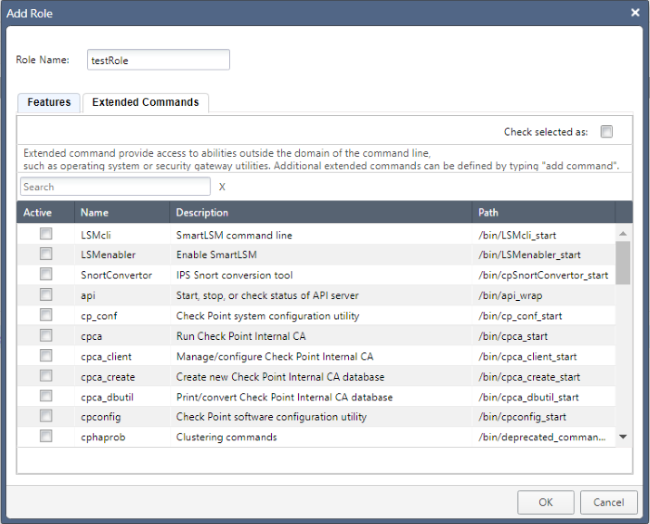The width and height of the screenshot is (650, 524).
Task: Tick the cpca_create checkbox
Action: pyautogui.click(x=46, y=376)
